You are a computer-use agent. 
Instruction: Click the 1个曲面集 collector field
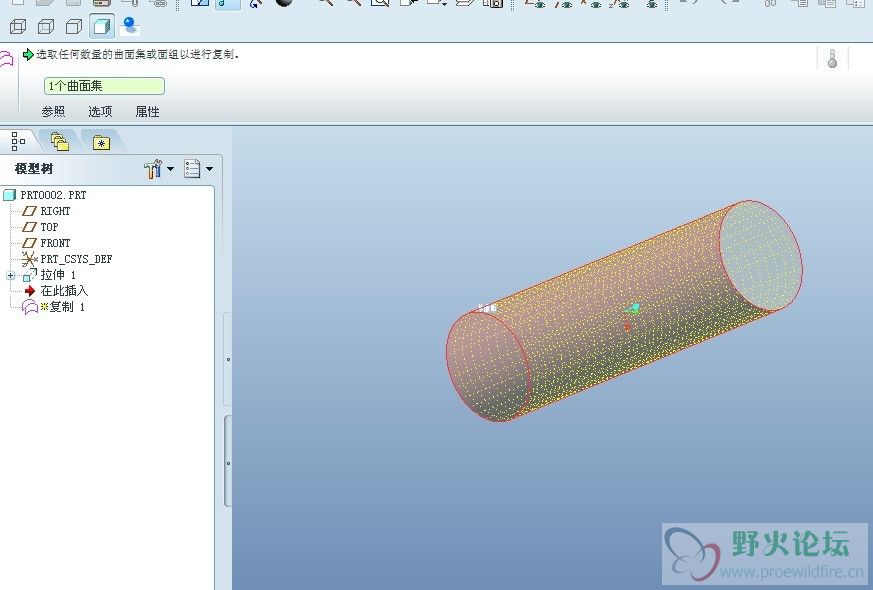pyautogui.click(x=104, y=86)
